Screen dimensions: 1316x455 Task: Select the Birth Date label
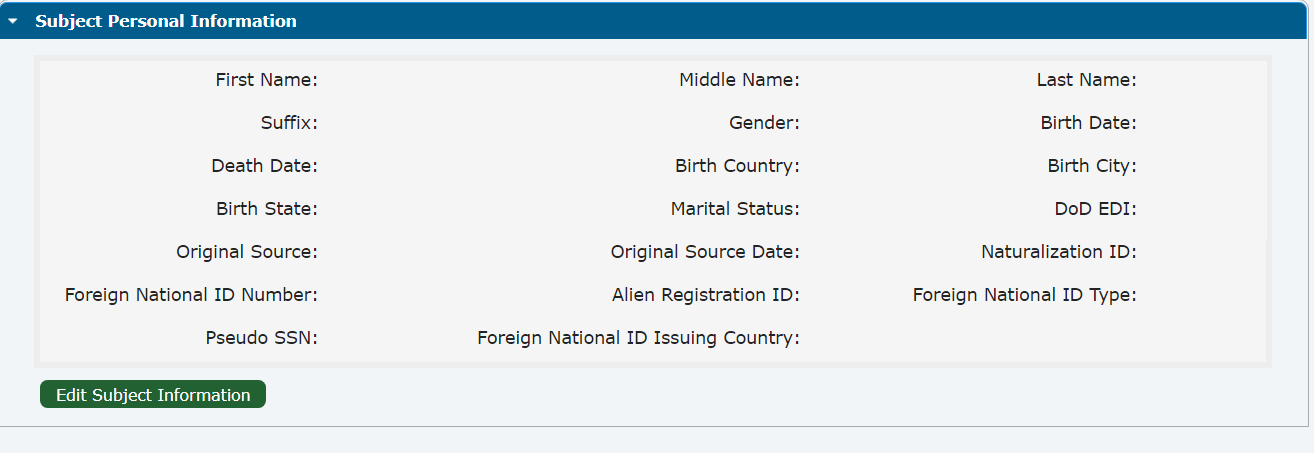tap(1088, 123)
